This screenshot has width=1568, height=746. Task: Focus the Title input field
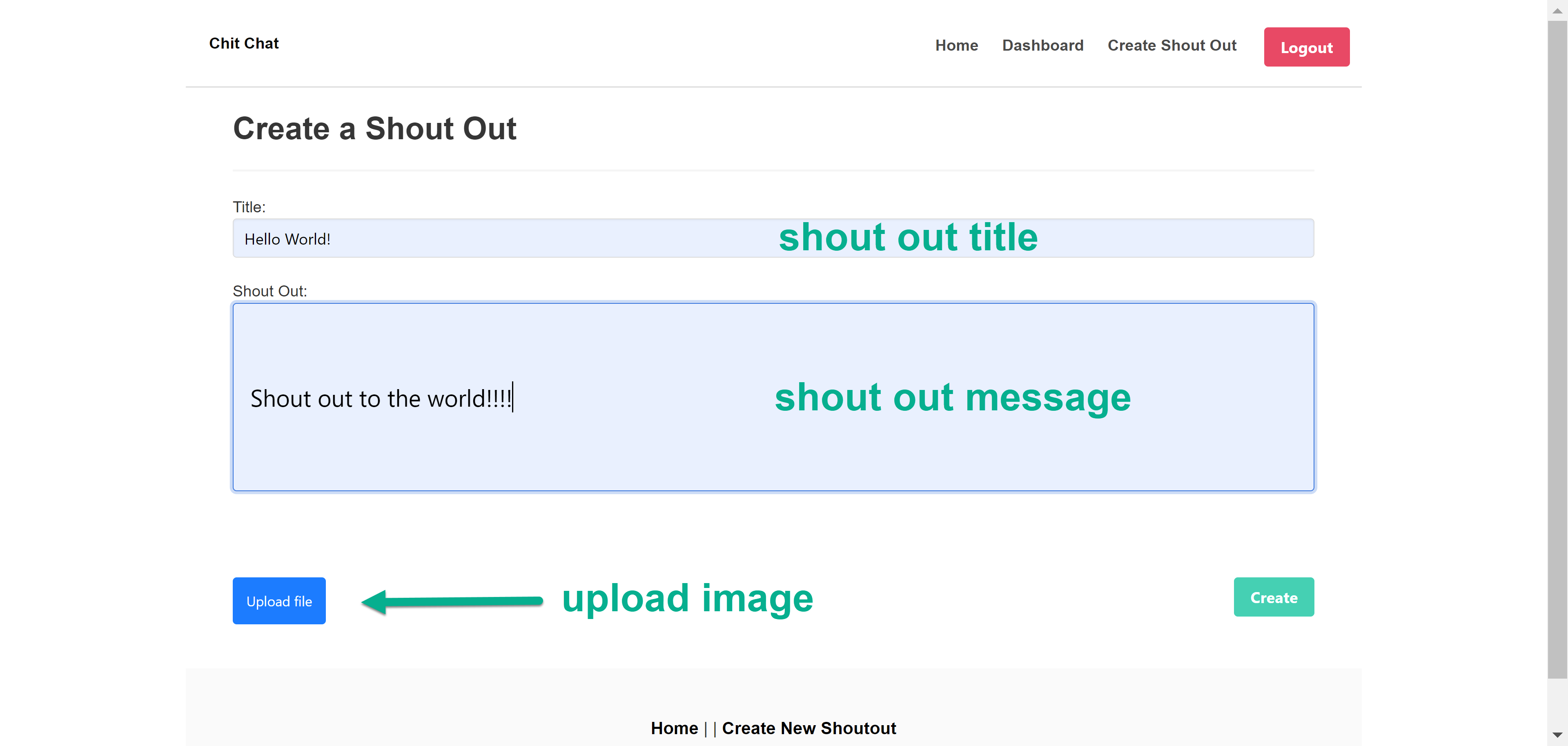[773, 238]
